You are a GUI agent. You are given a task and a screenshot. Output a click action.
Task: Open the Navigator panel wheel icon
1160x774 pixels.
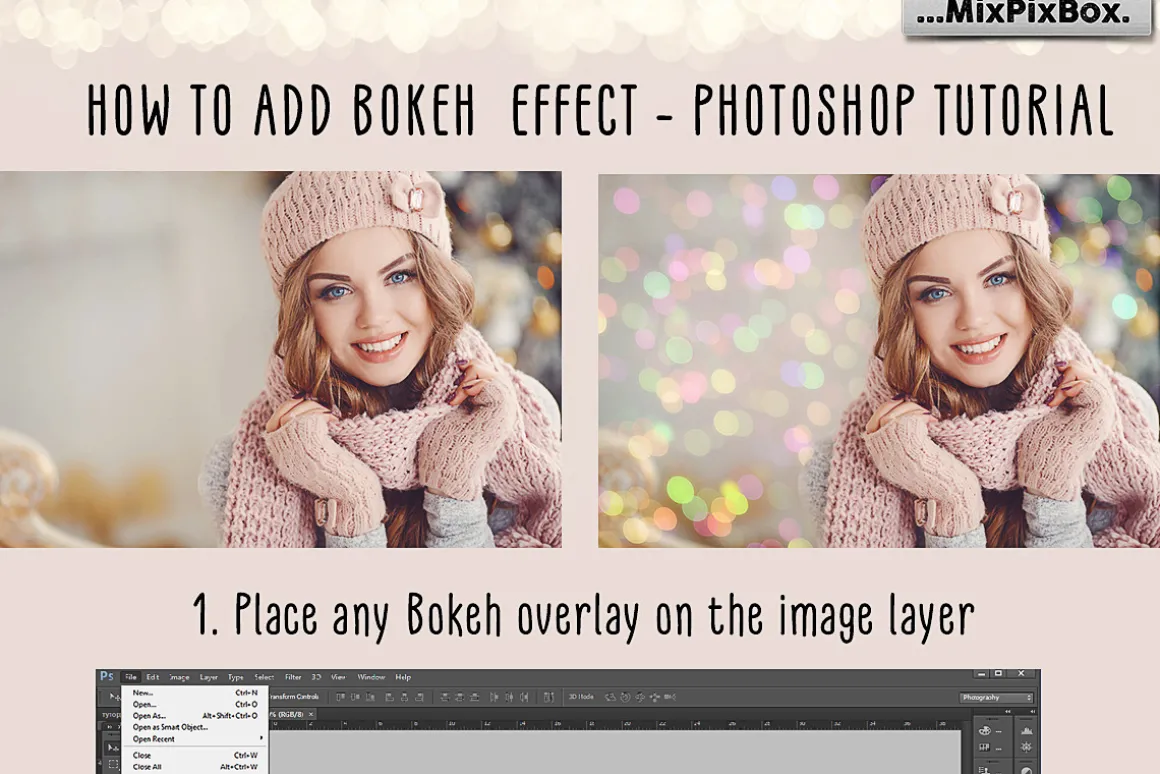point(1026,747)
